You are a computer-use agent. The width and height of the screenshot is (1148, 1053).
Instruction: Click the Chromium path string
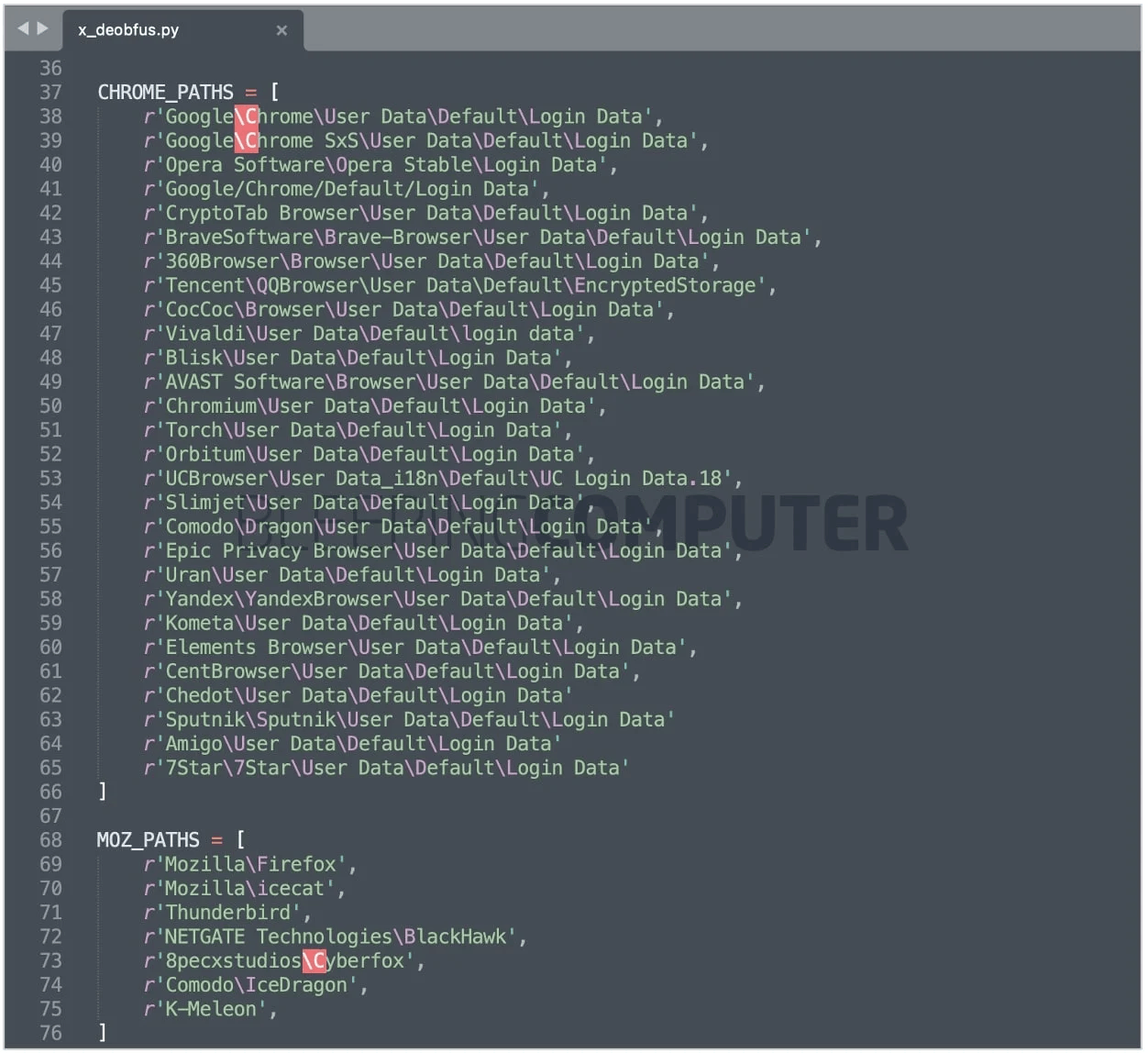(370, 405)
